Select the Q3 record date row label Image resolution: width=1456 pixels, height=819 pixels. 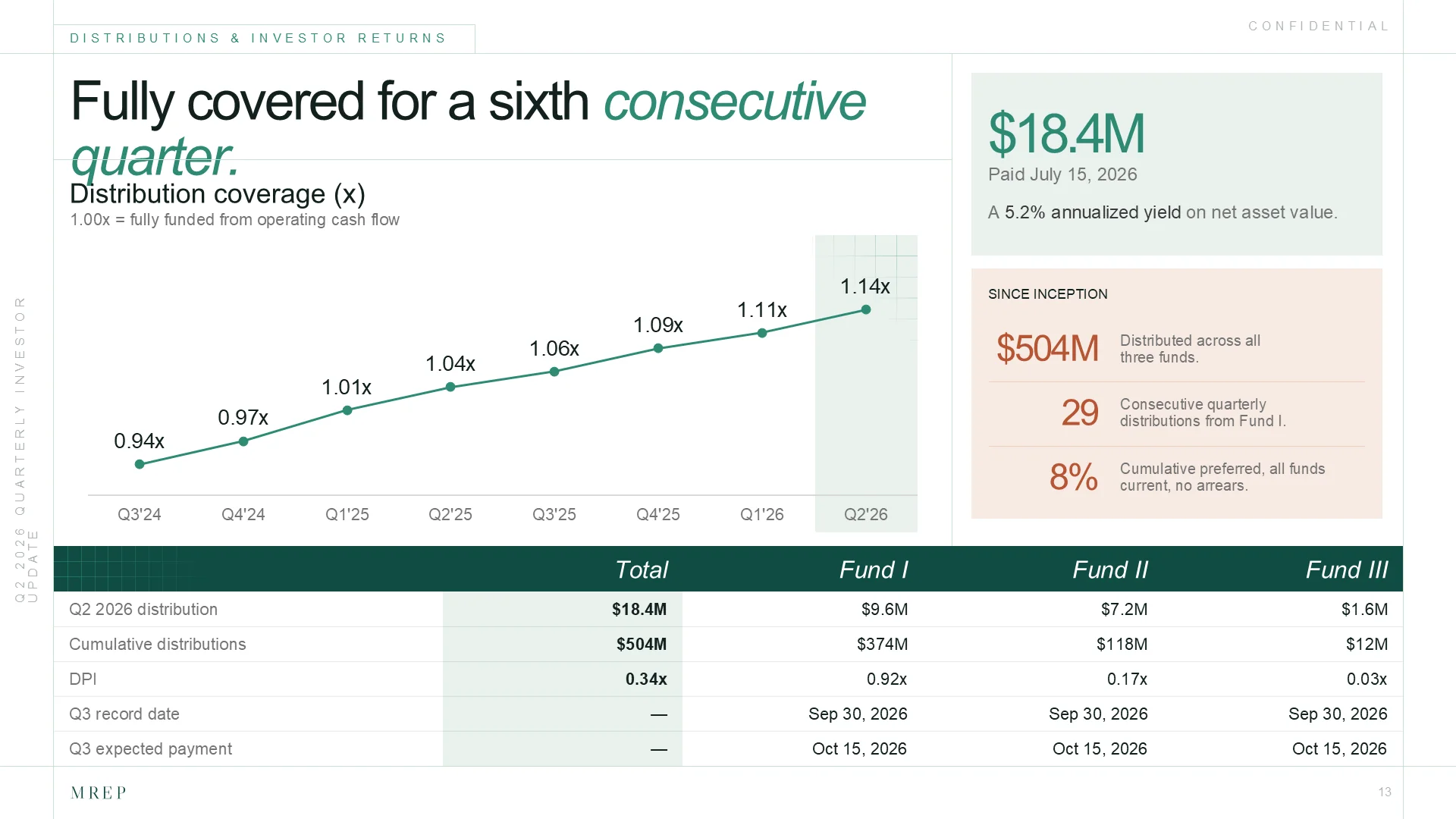124,714
